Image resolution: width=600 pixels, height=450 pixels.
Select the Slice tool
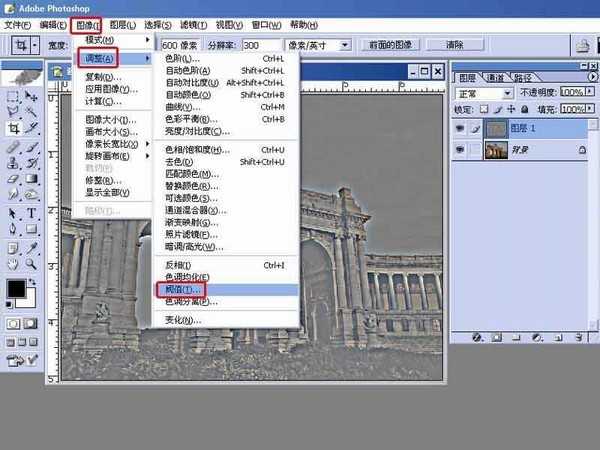[x=31, y=128]
